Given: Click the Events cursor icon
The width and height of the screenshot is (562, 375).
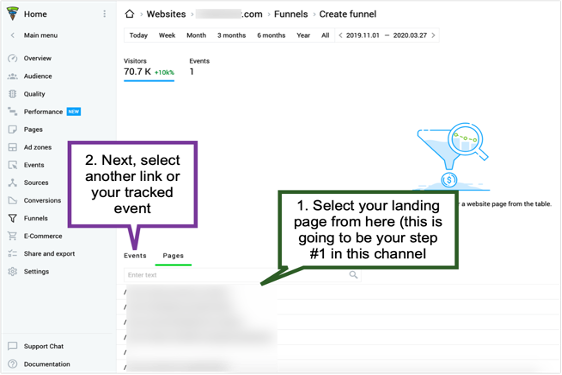Looking at the screenshot, I should (x=13, y=165).
